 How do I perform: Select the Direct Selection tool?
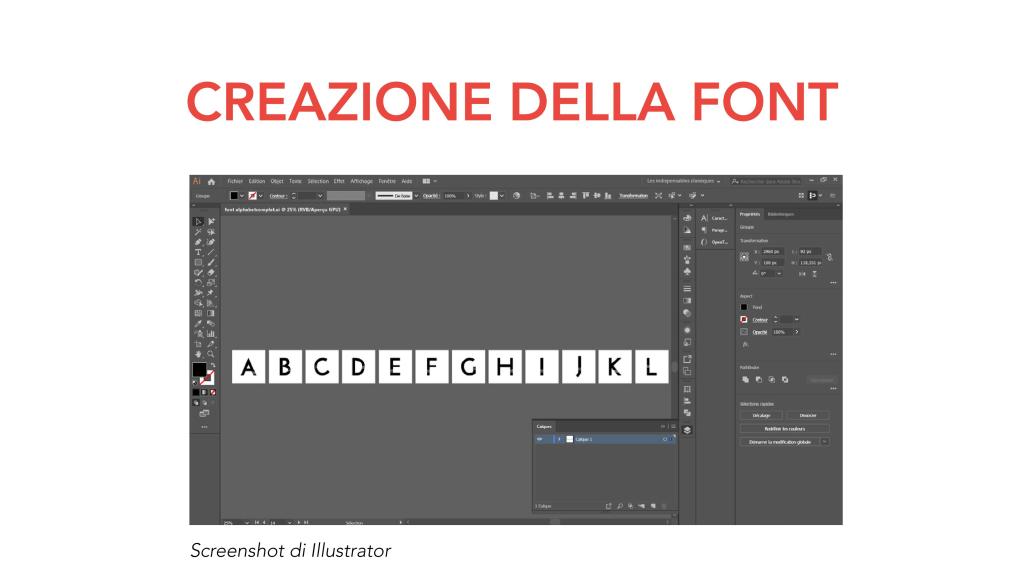click(x=211, y=222)
